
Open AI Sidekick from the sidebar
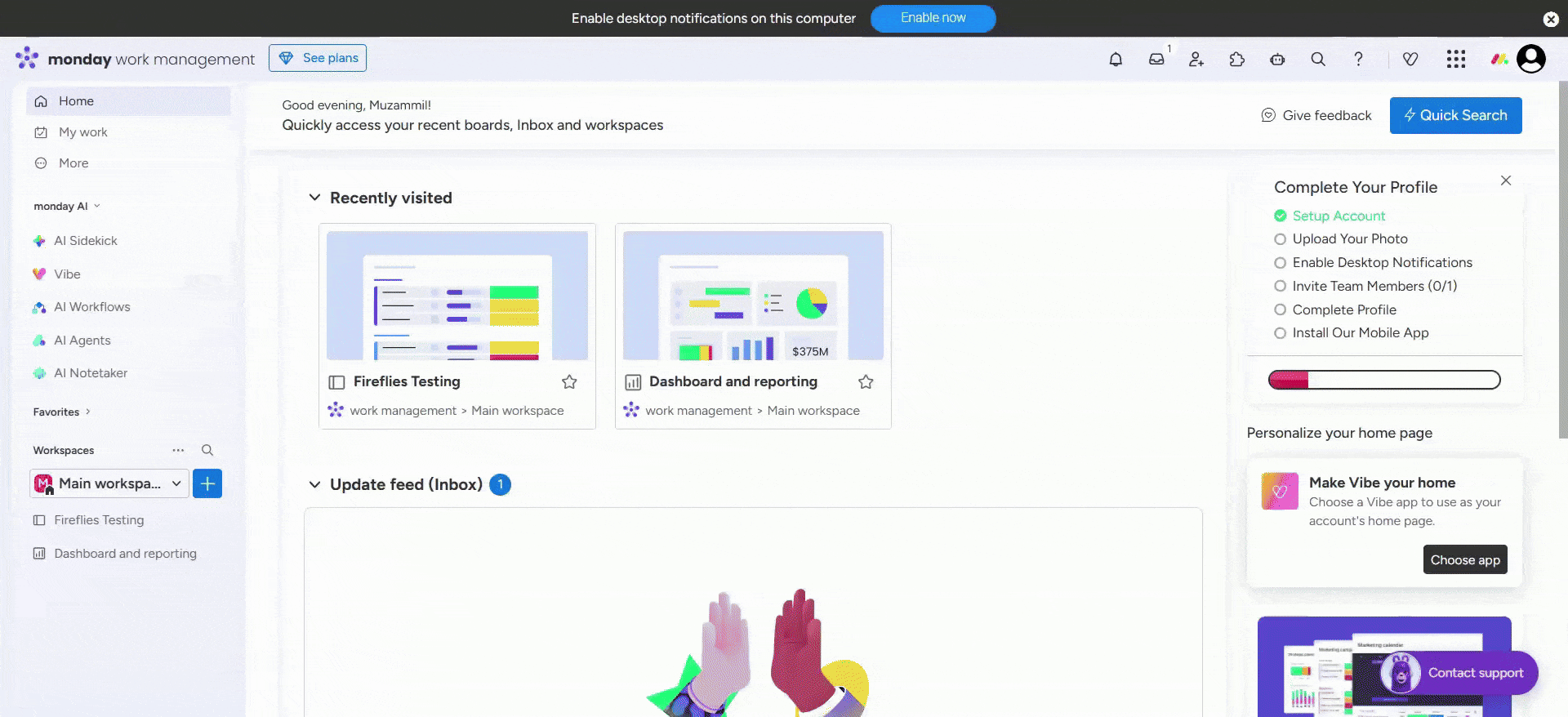pos(86,241)
